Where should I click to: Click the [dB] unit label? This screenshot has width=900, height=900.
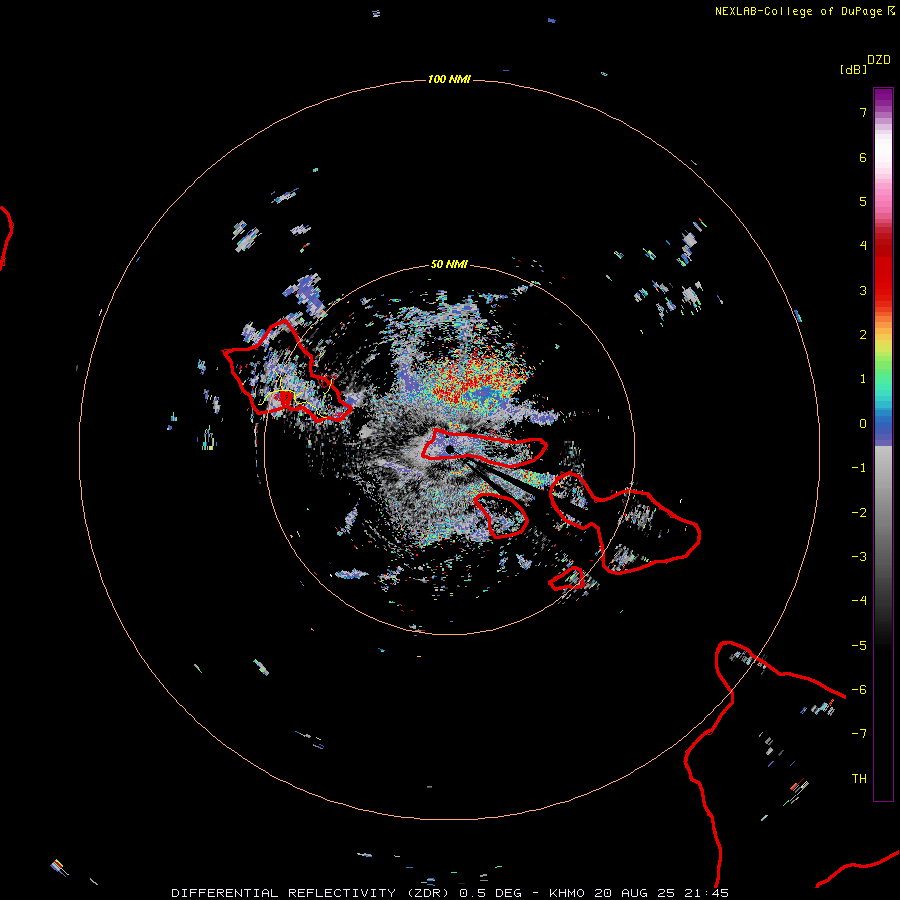[853, 69]
